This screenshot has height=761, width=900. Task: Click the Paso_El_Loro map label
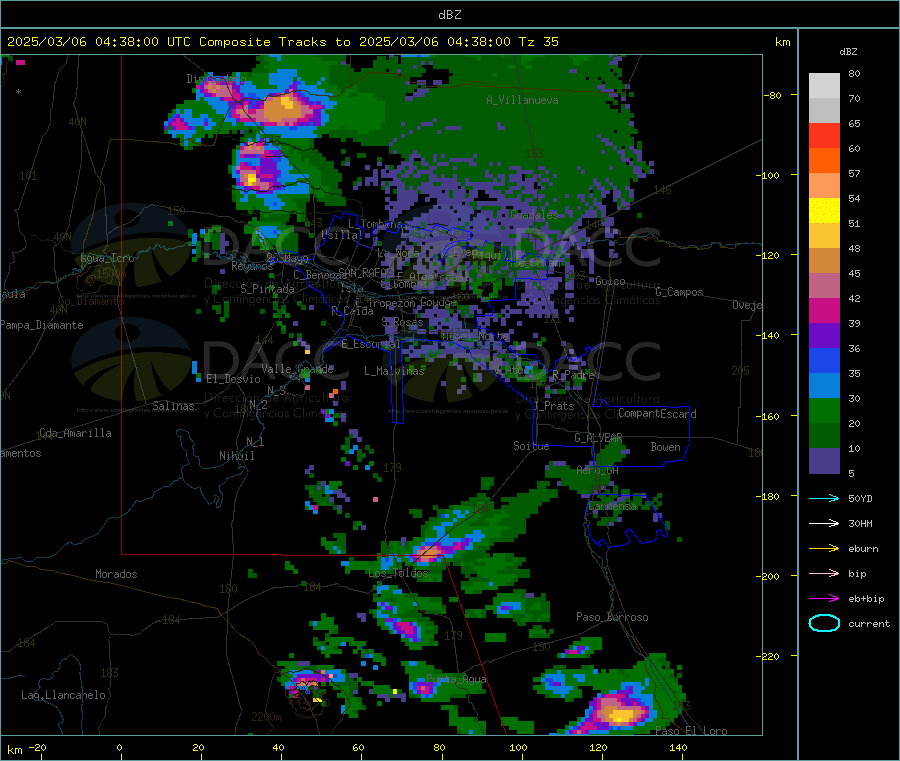tap(691, 731)
